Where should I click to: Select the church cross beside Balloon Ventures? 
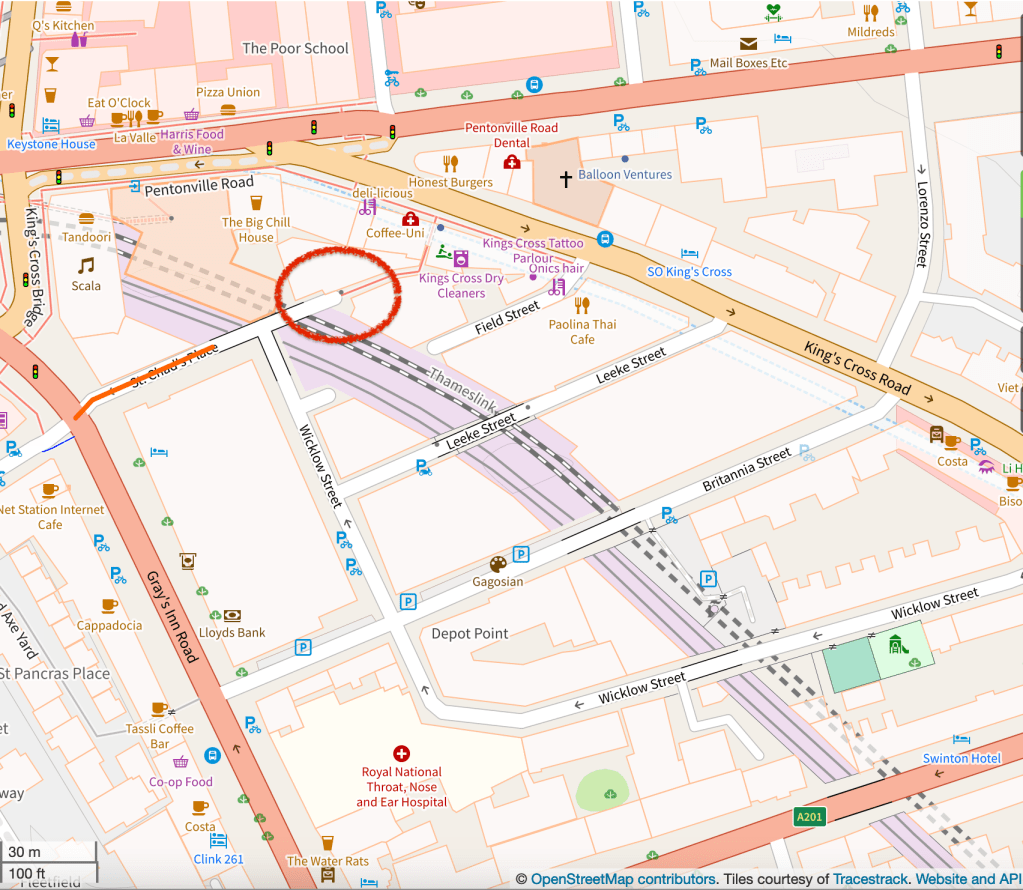tap(566, 179)
